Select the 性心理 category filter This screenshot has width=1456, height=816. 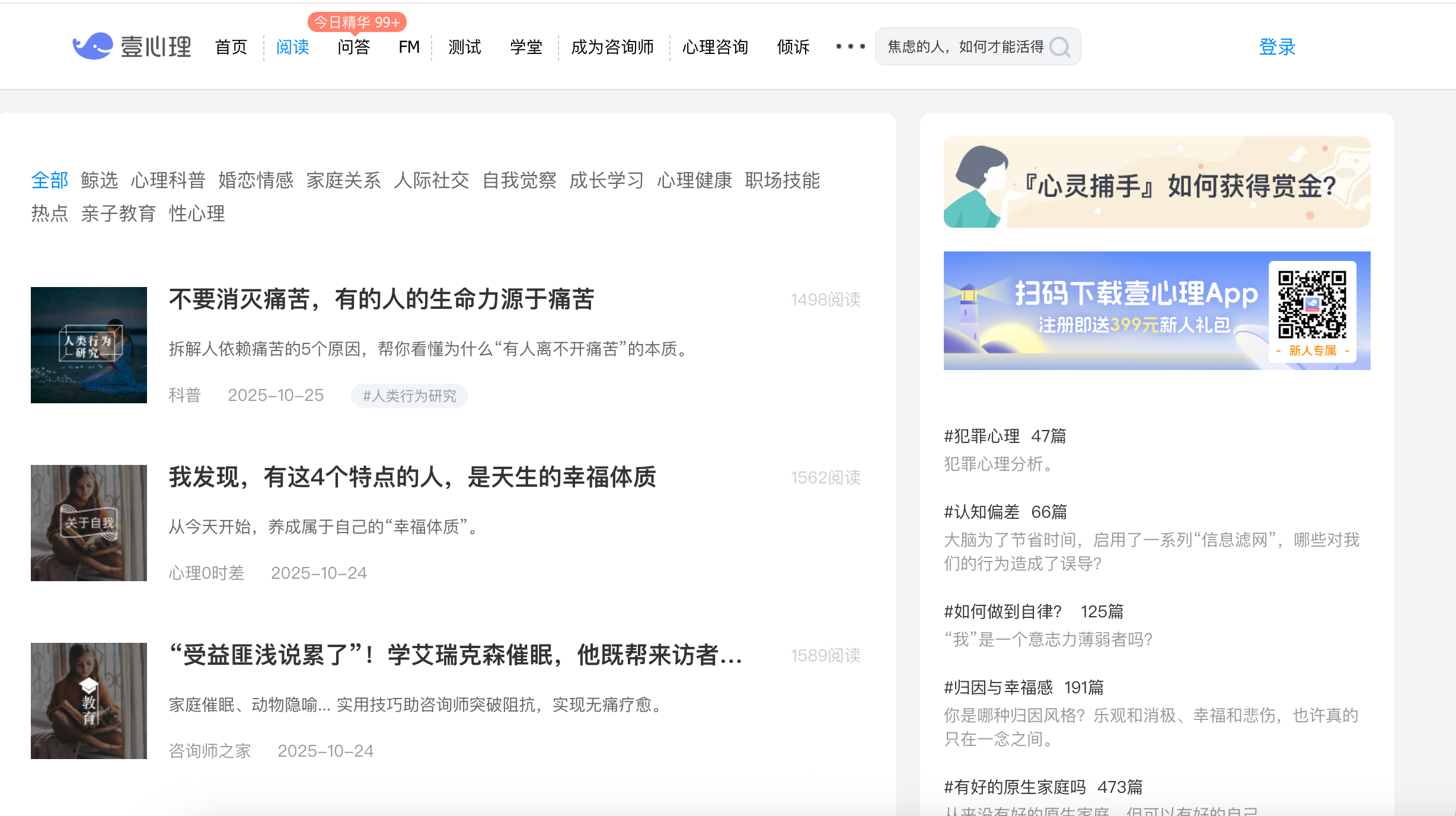coord(197,213)
